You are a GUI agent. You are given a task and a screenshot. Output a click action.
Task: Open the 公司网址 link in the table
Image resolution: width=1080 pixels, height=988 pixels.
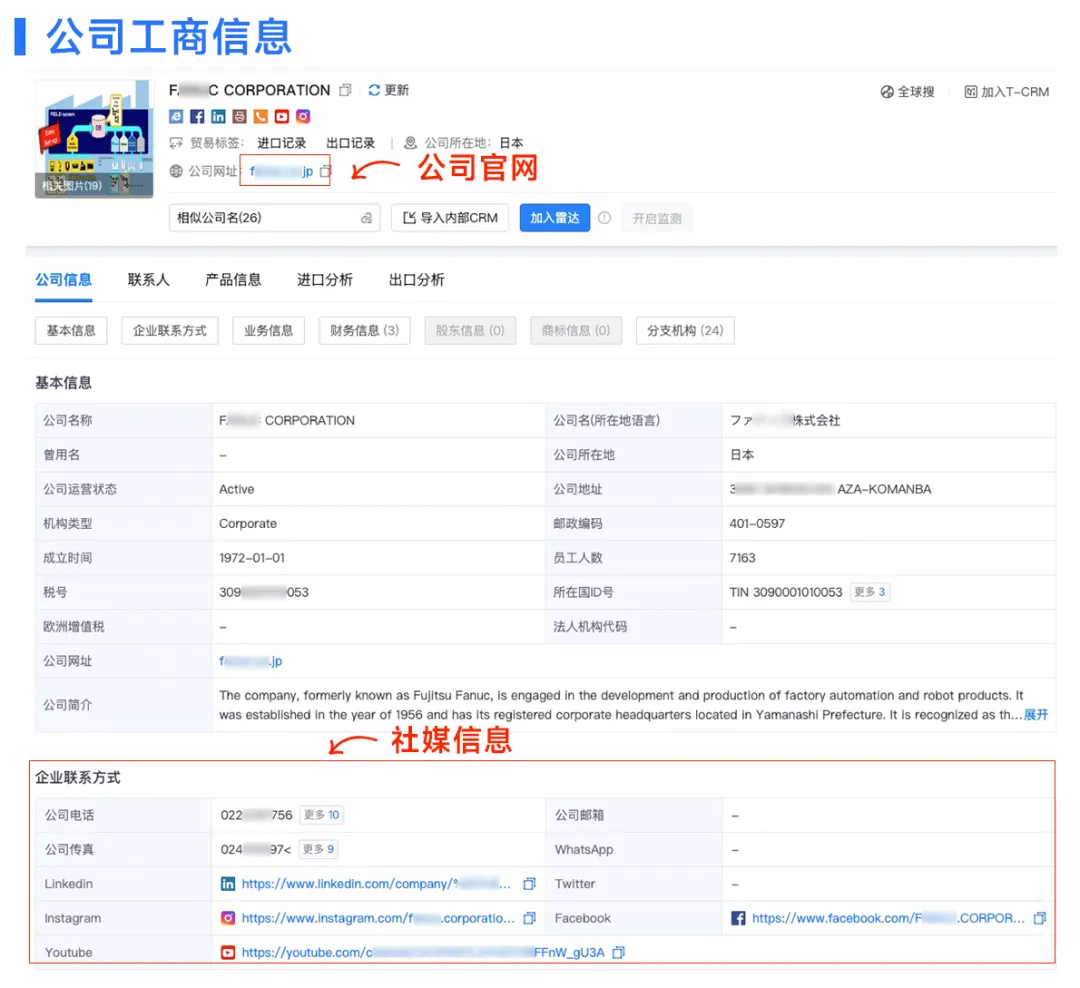(251, 661)
